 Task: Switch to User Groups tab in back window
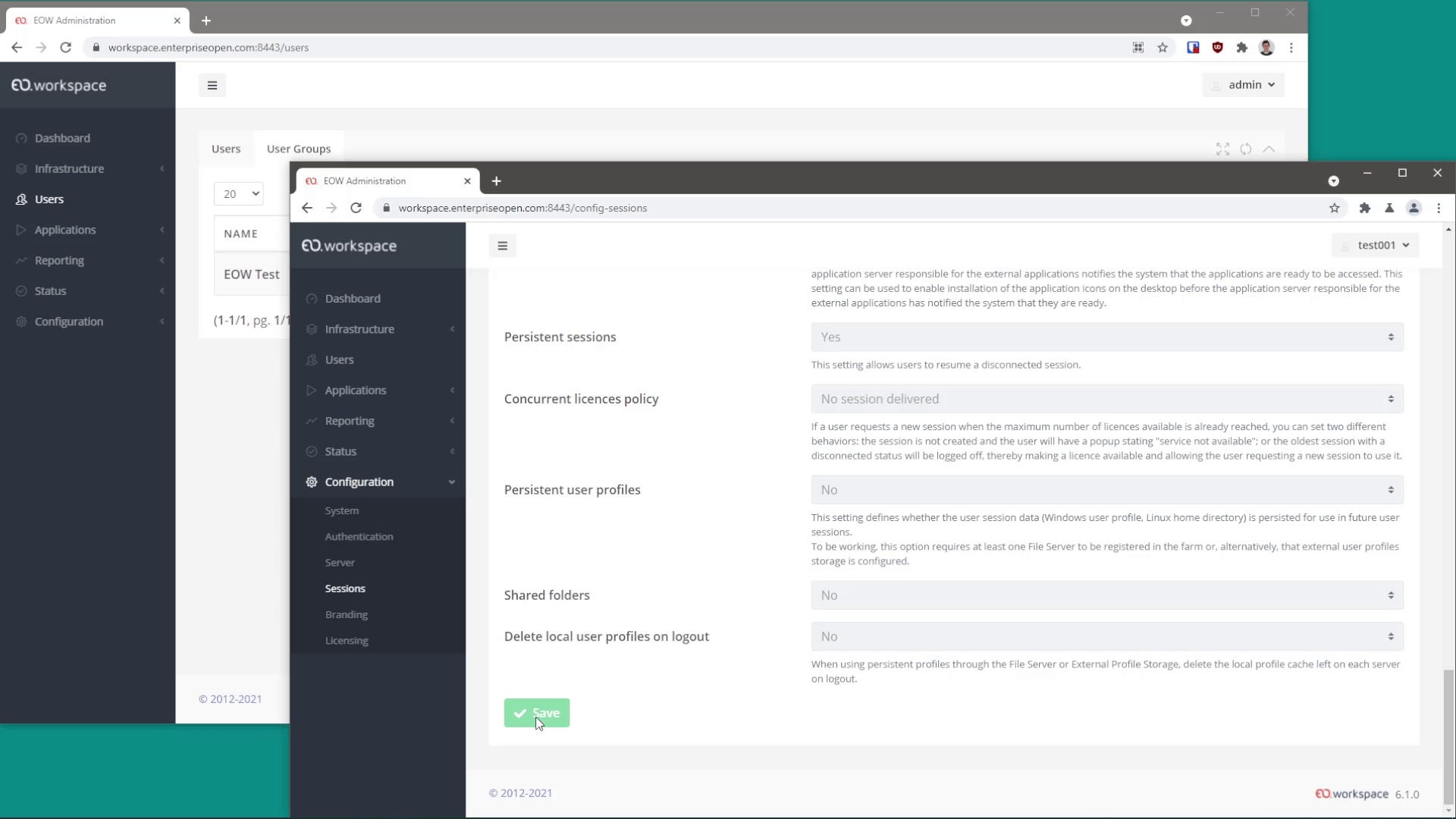tap(299, 149)
